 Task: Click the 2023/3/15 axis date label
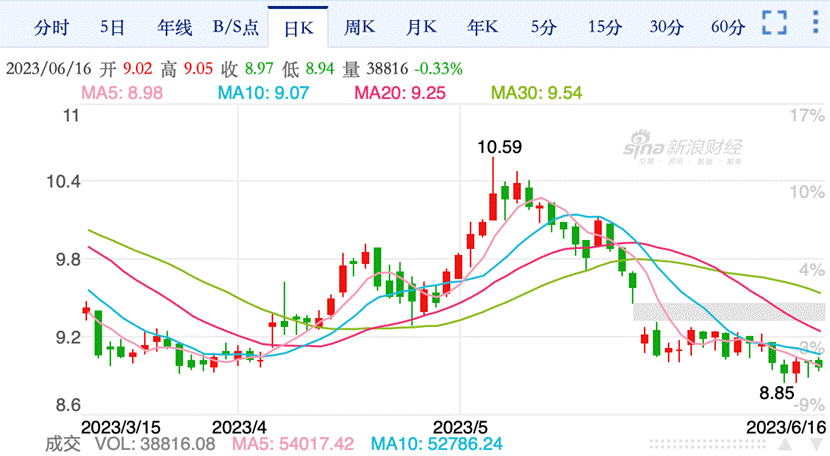click(x=120, y=427)
